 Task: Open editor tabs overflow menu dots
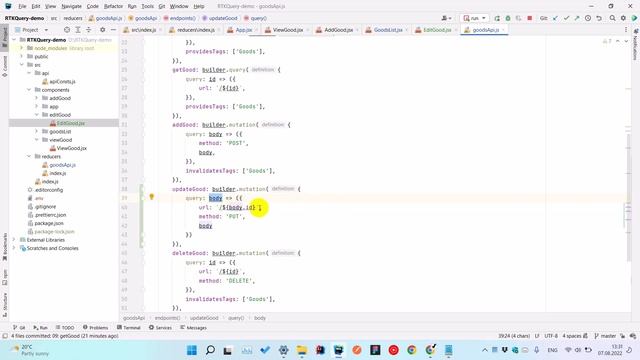pyautogui.click(x=626, y=30)
